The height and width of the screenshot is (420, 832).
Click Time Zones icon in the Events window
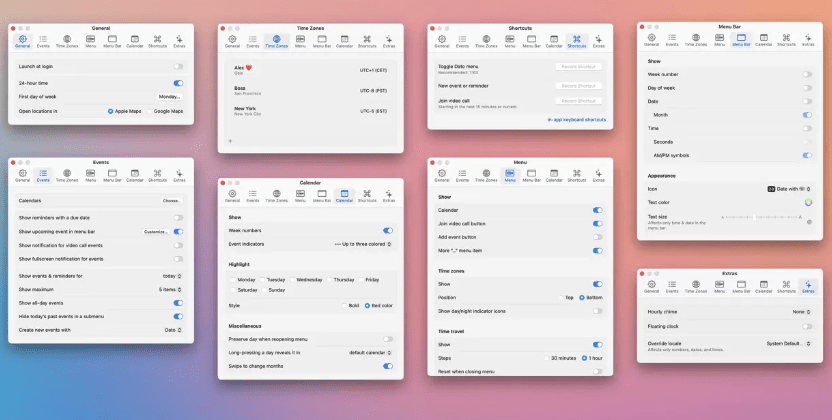coord(66,176)
